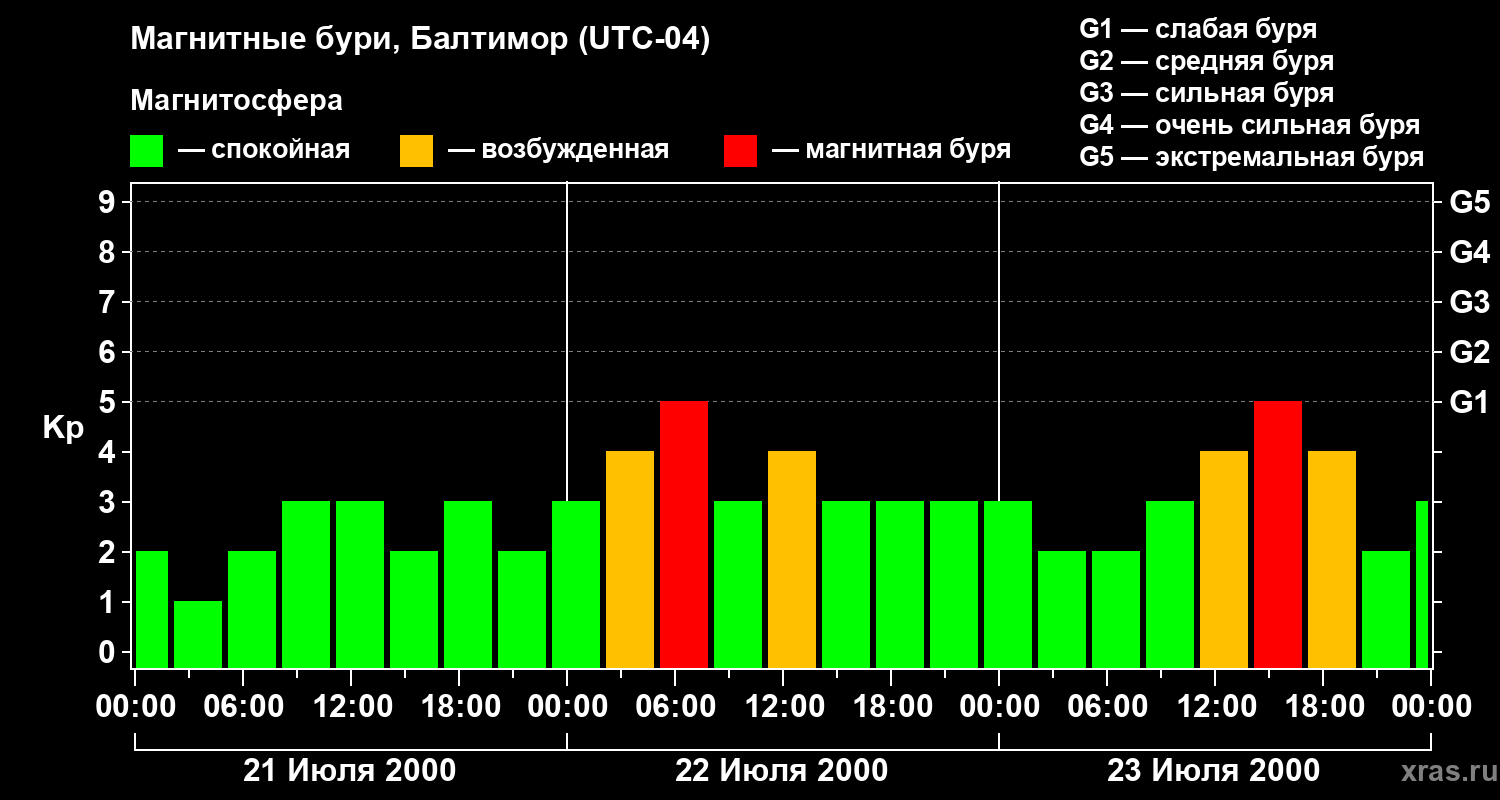Click the 'G5' label on the right axis

click(1470, 202)
